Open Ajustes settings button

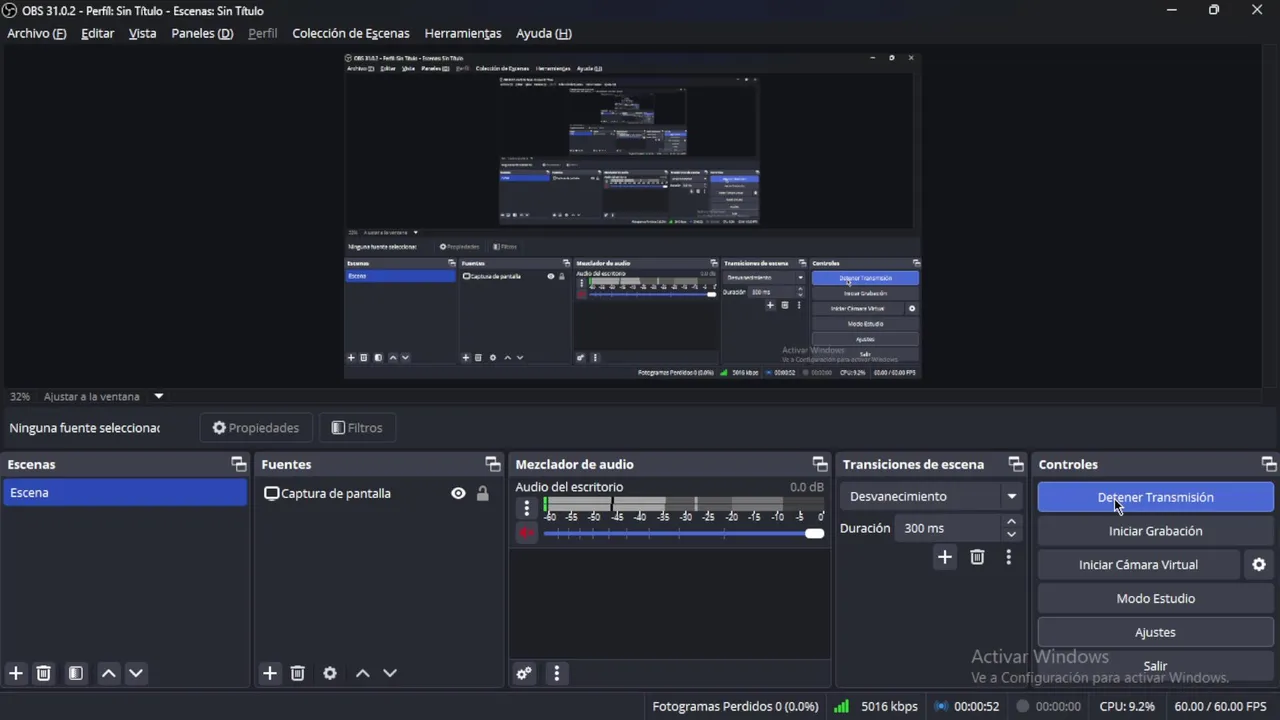coord(1155,632)
